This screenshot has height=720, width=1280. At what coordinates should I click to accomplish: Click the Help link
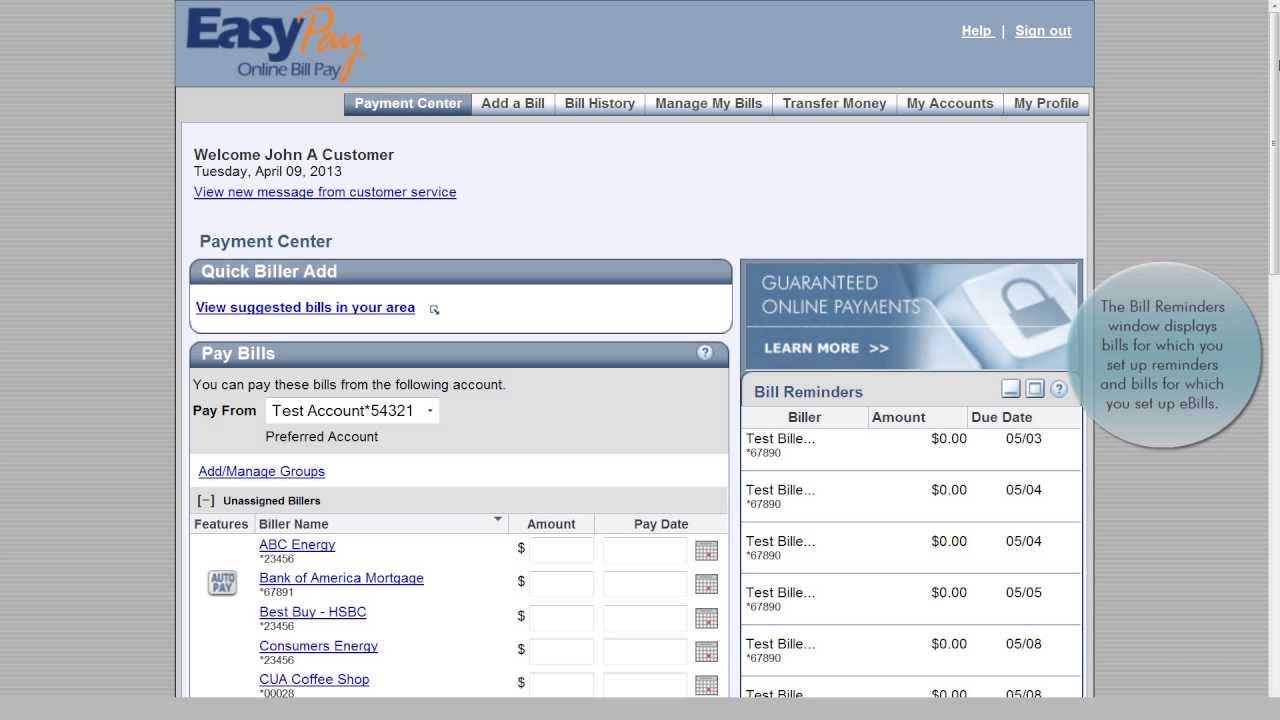(x=977, y=31)
